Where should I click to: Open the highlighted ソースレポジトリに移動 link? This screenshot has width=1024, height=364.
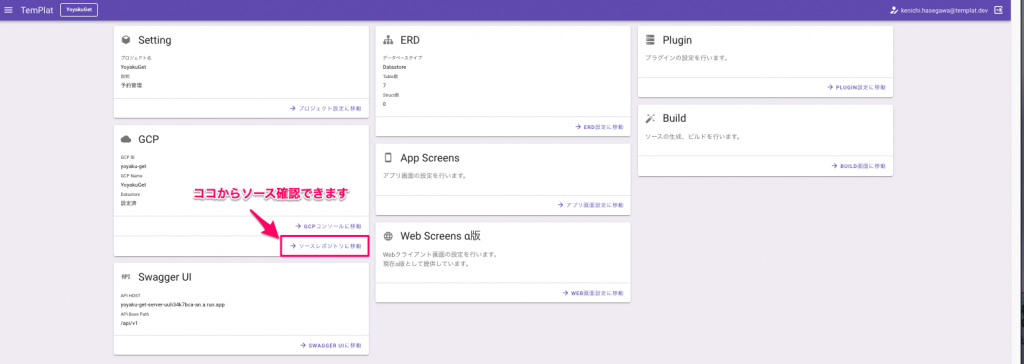point(325,246)
